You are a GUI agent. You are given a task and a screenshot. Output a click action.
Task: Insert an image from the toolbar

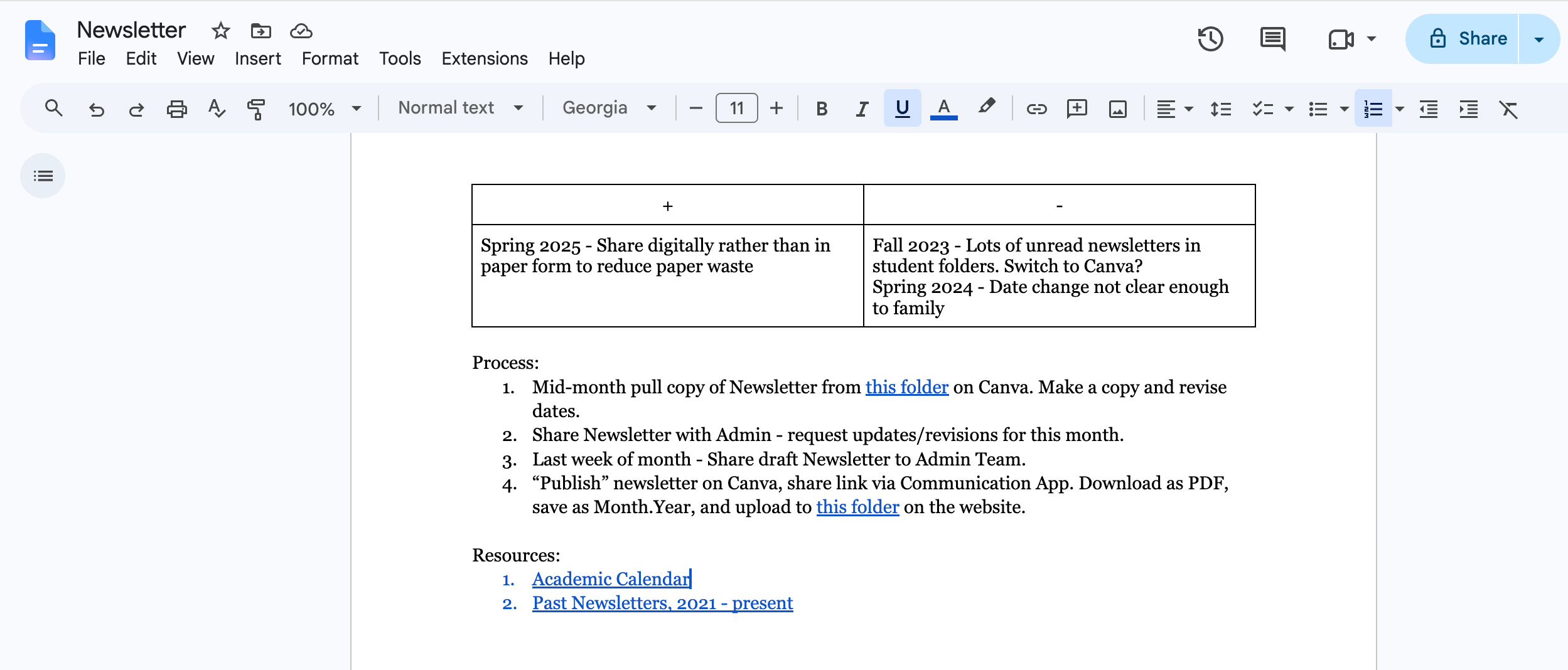[1118, 109]
